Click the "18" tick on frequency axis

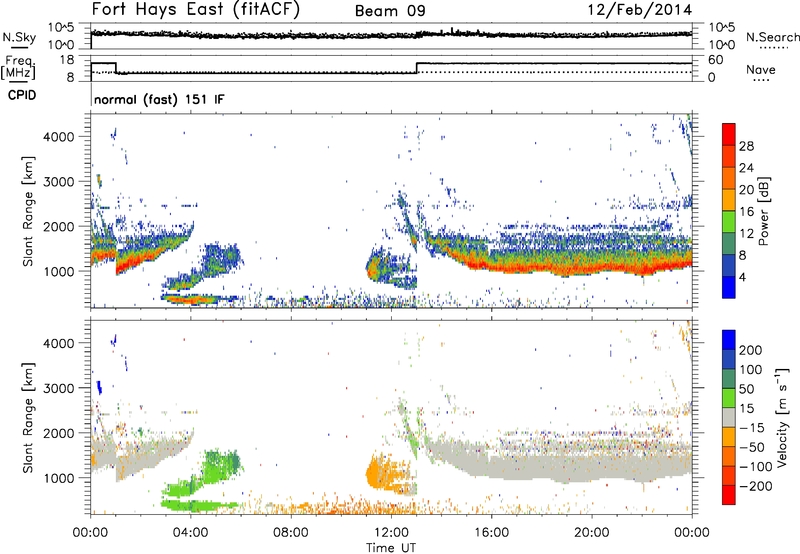(66, 60)
